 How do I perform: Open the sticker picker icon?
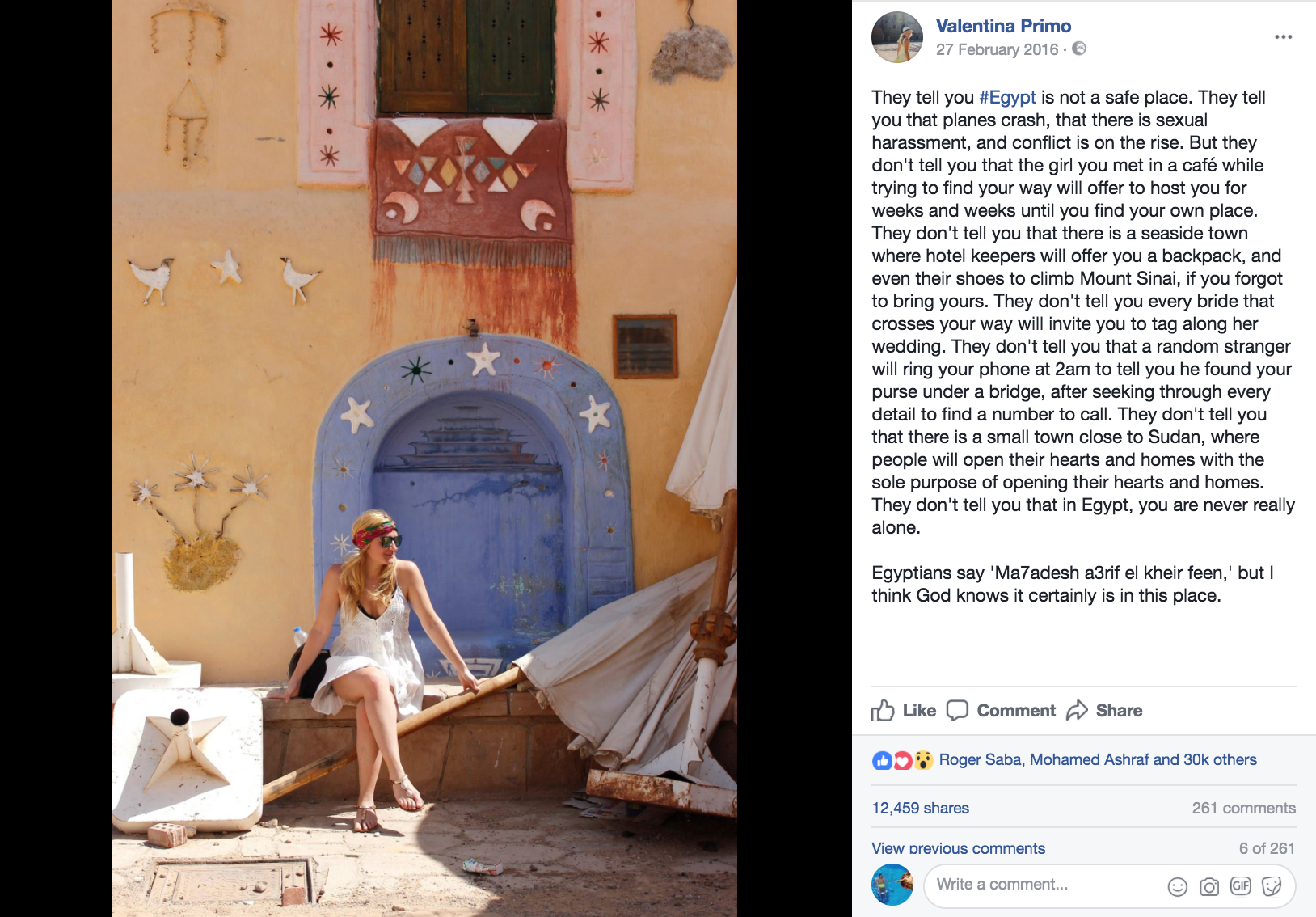[1272, 886]
